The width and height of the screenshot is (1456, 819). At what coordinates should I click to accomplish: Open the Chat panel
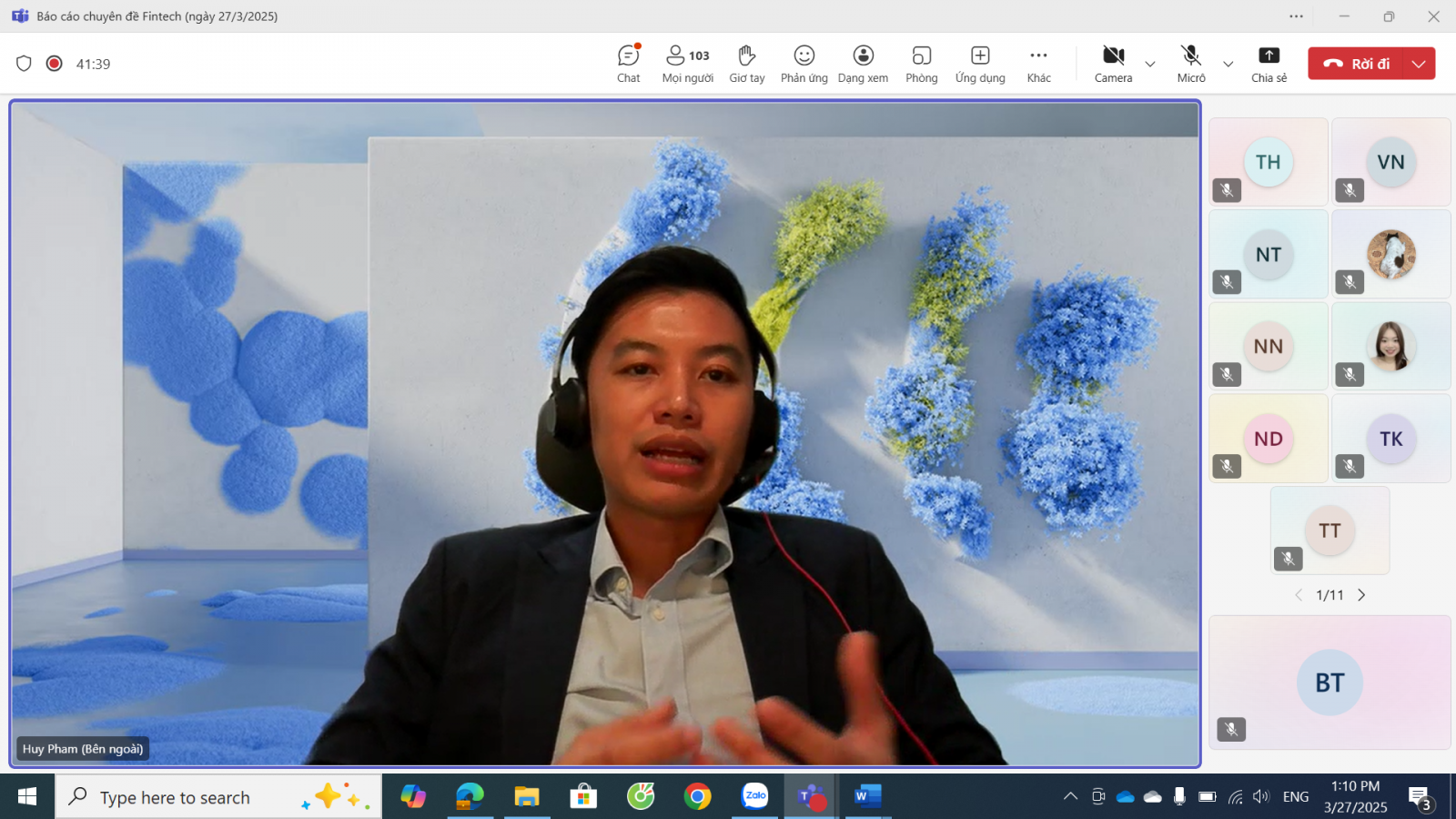[x=628, y=64]
